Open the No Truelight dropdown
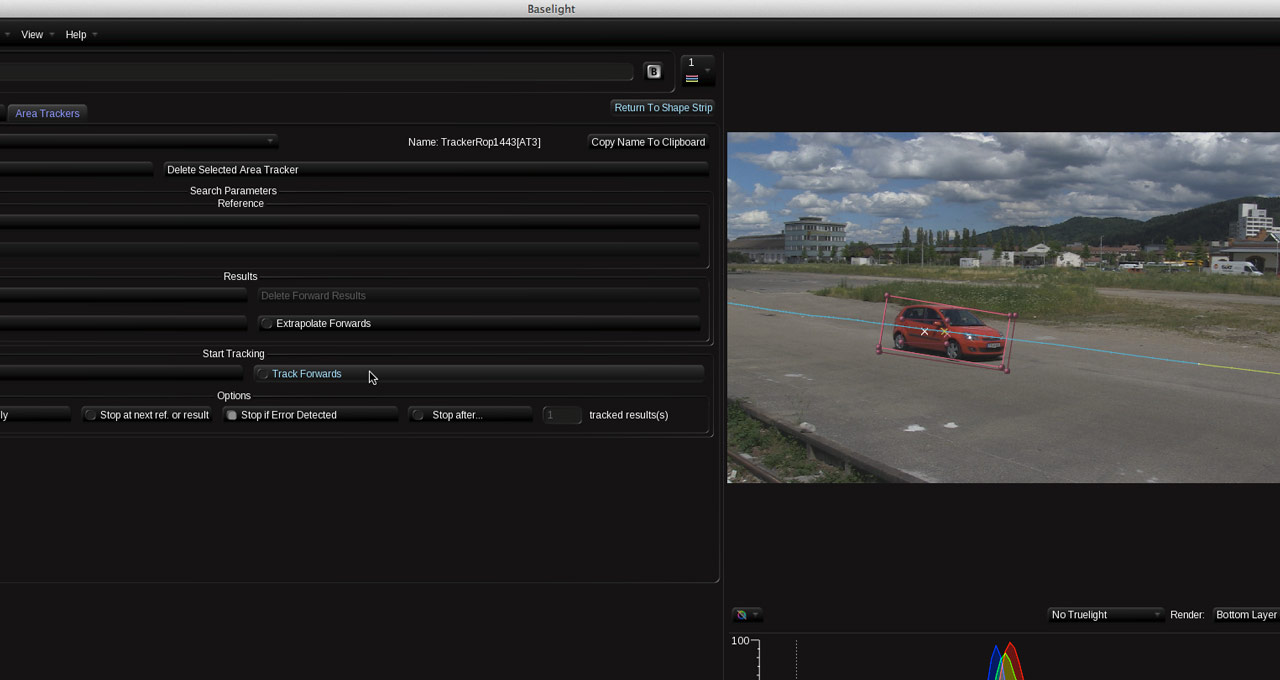 (1105, 615)
